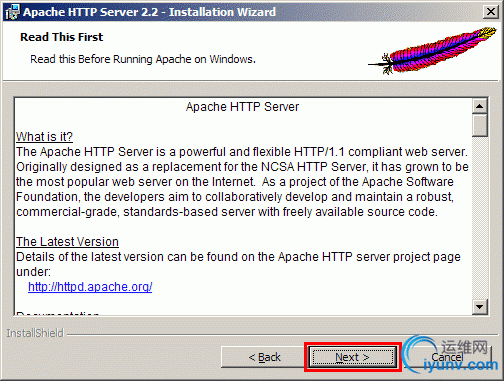This screenshot has height=381, width=504.
Task: Cancel the installation wizard
Action: click(447, 357)
